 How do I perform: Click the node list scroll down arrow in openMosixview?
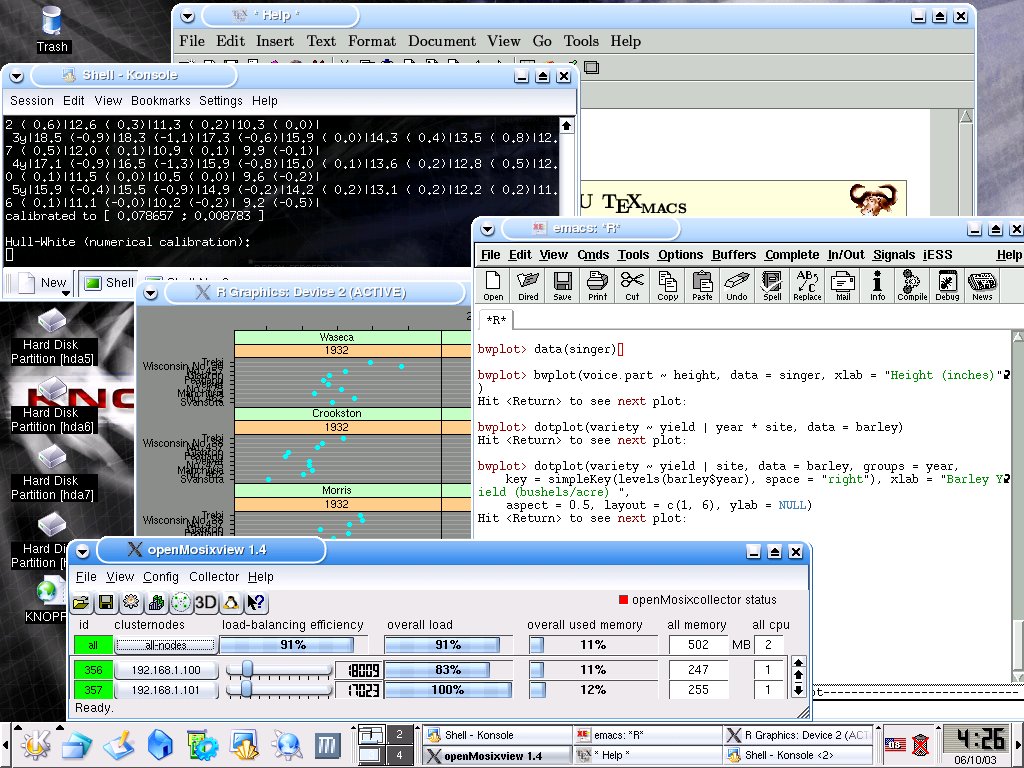tap(797, 690)
